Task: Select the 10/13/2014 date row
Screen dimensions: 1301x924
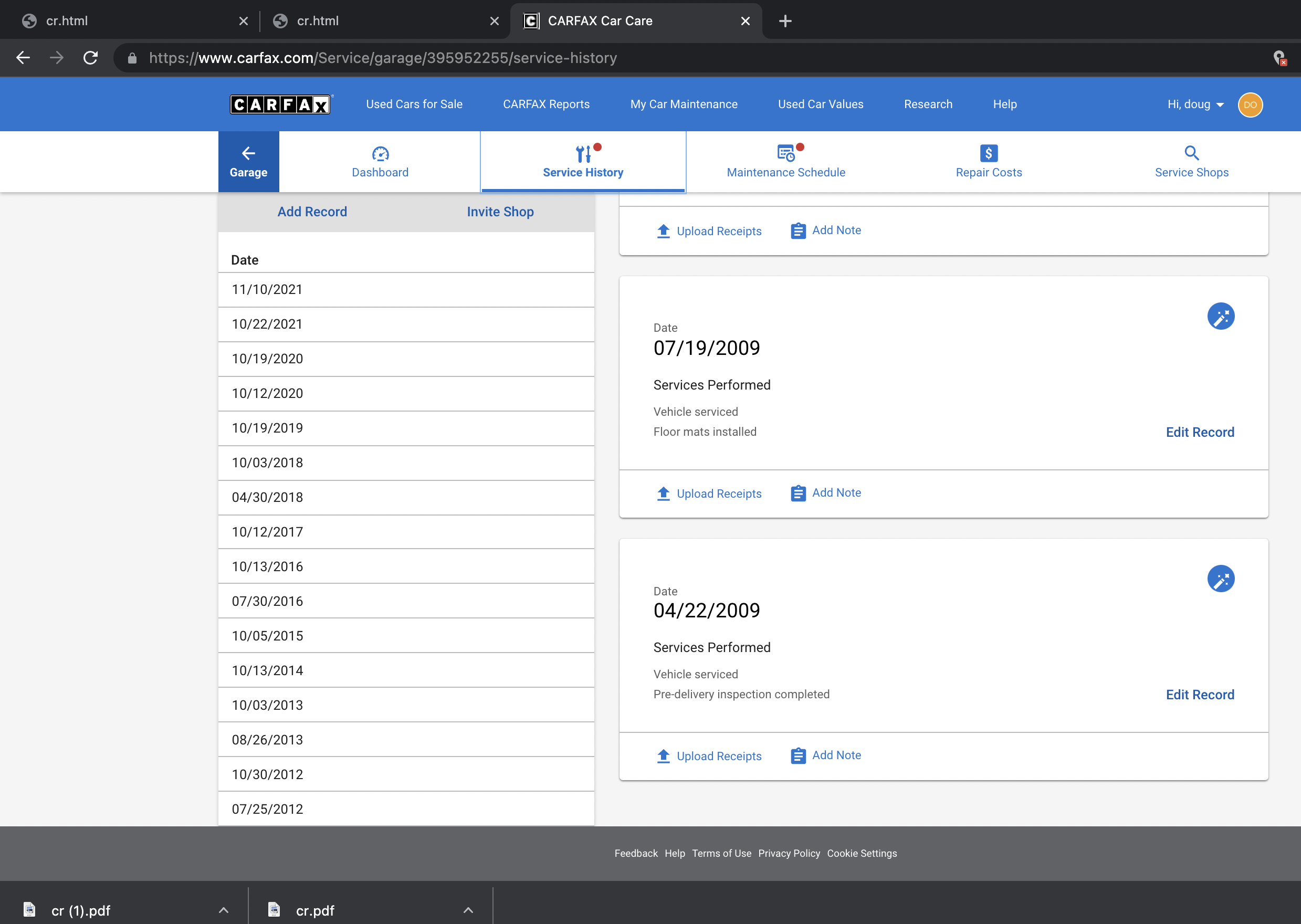Action: (x=406, y=671)
